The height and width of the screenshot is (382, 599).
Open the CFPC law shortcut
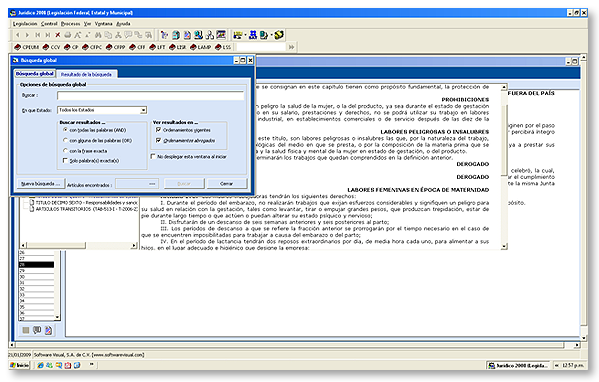point(92,47)
